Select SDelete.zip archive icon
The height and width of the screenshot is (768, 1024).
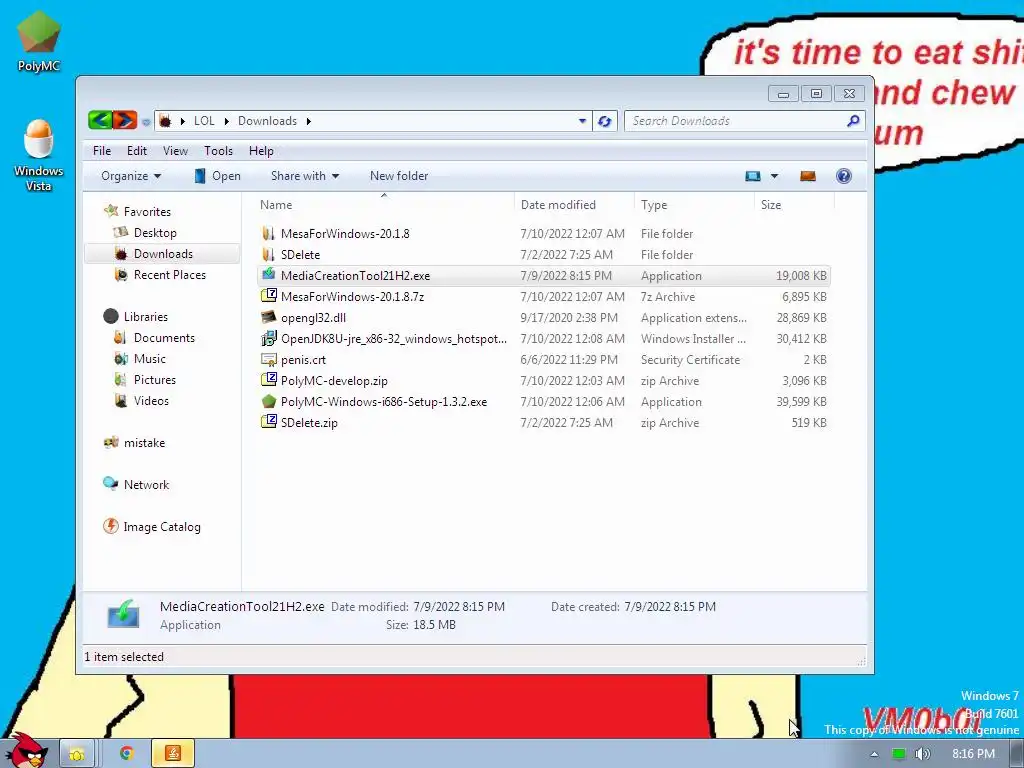pos(268,422)
